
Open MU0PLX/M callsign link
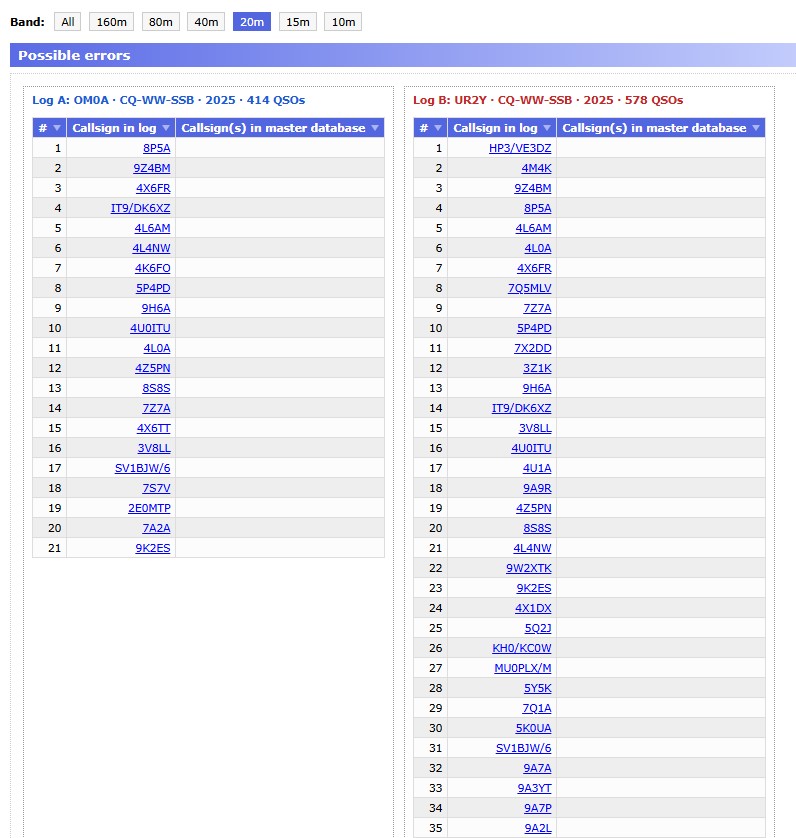(523, 668)
